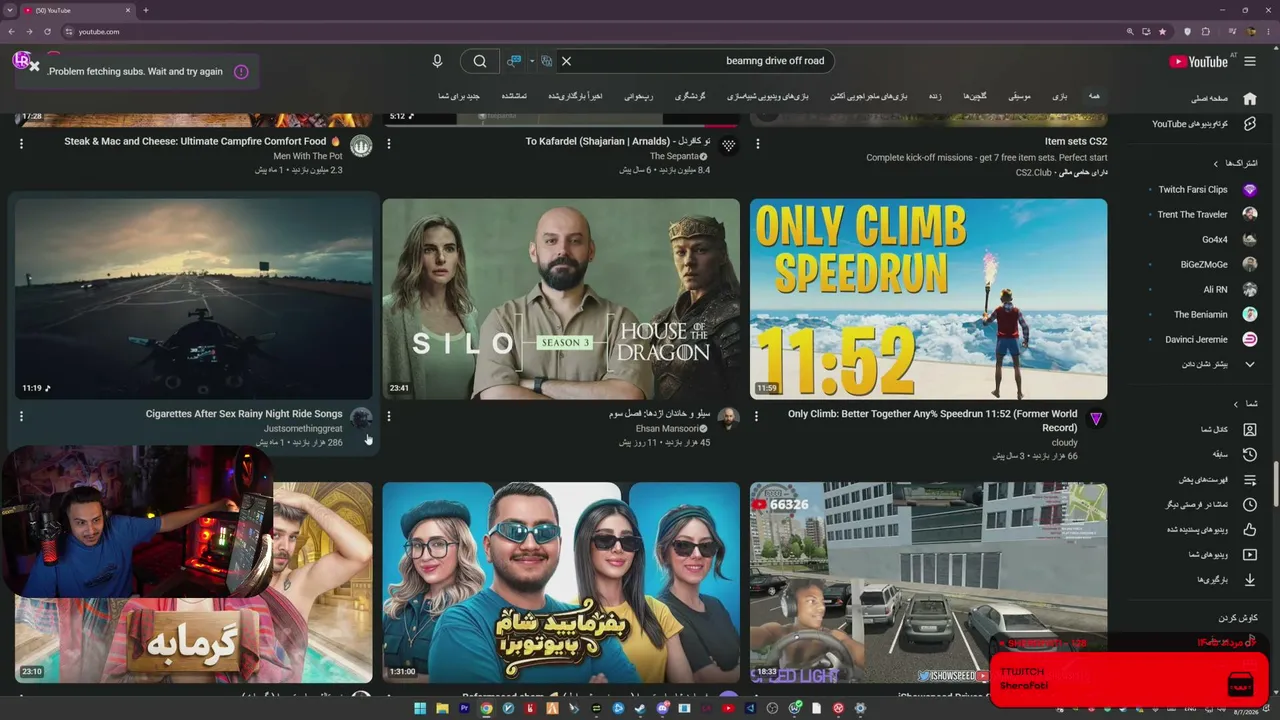
Task: Select the تماشاشده (Watched) filter chip
Action: (x=514, y=96)
